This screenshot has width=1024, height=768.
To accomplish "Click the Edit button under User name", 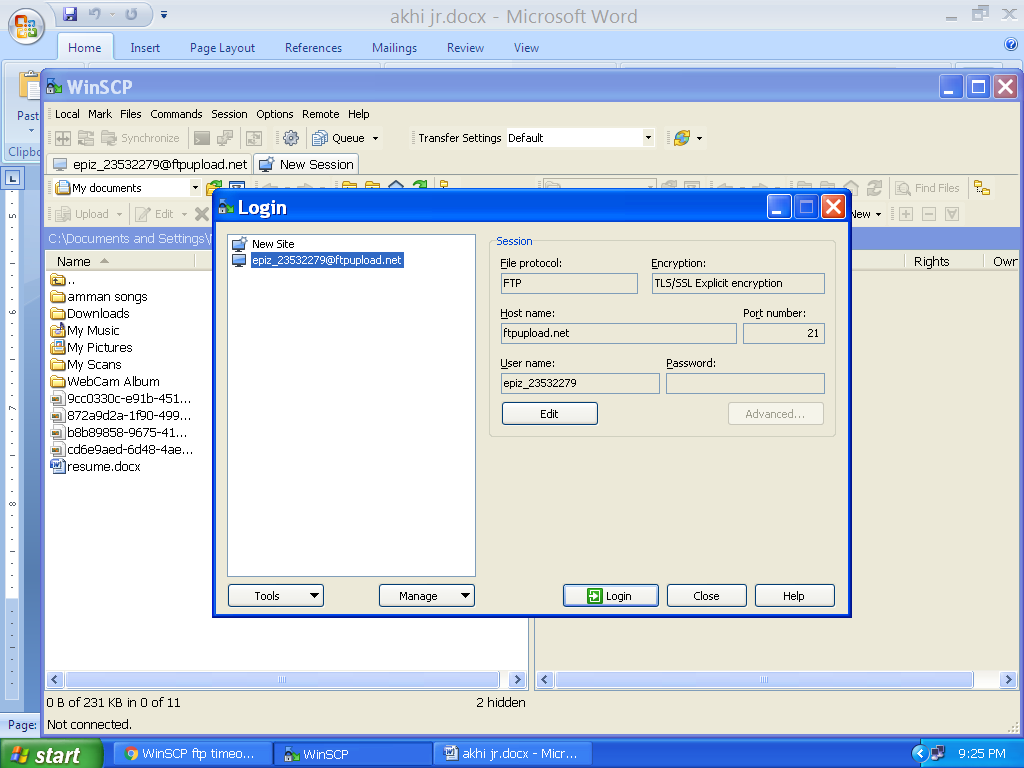I will (549, 413).
